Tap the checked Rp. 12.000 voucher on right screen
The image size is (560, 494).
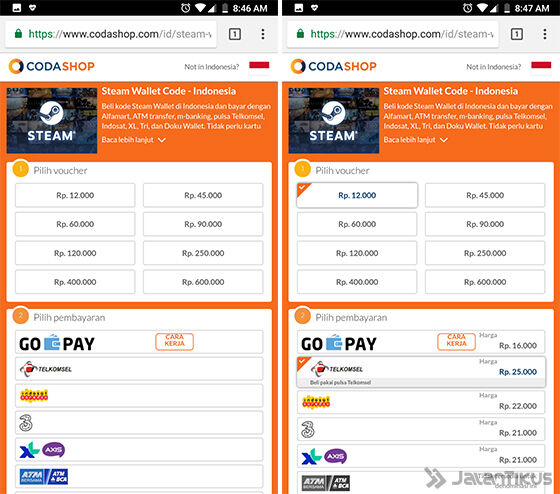tap(357, 195)
